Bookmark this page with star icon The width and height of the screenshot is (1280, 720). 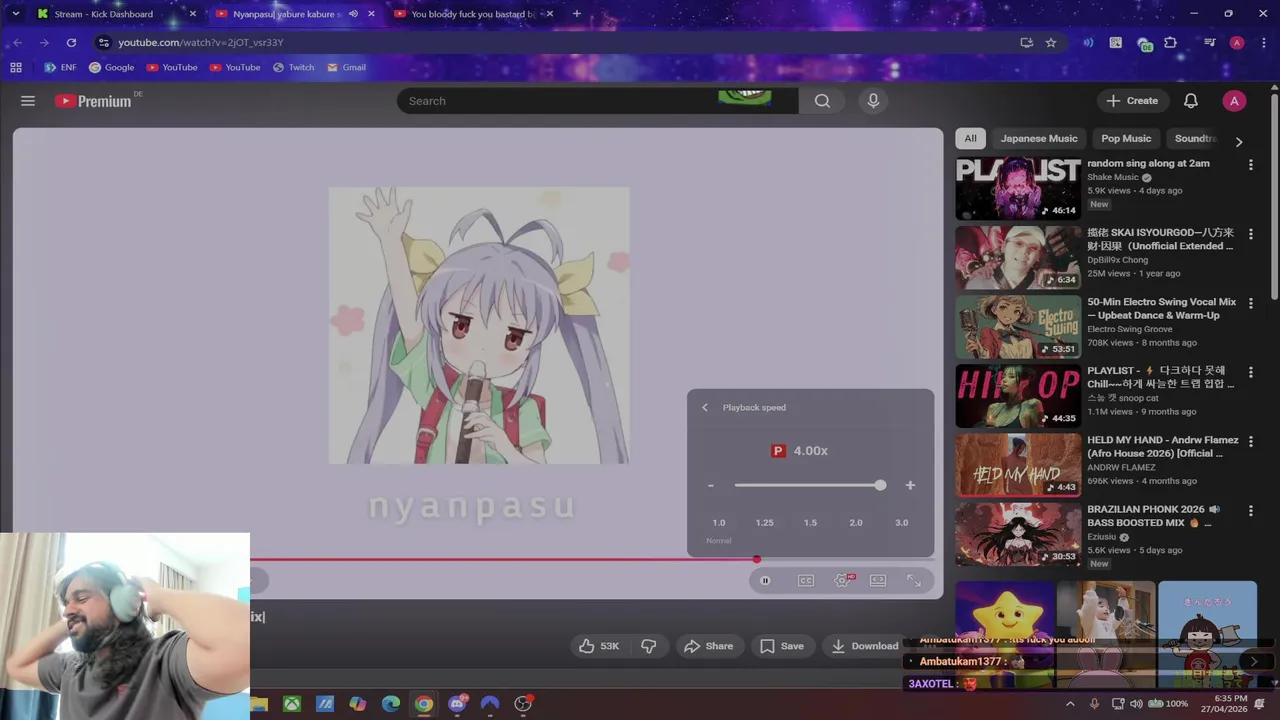[x=1051, y=42]
